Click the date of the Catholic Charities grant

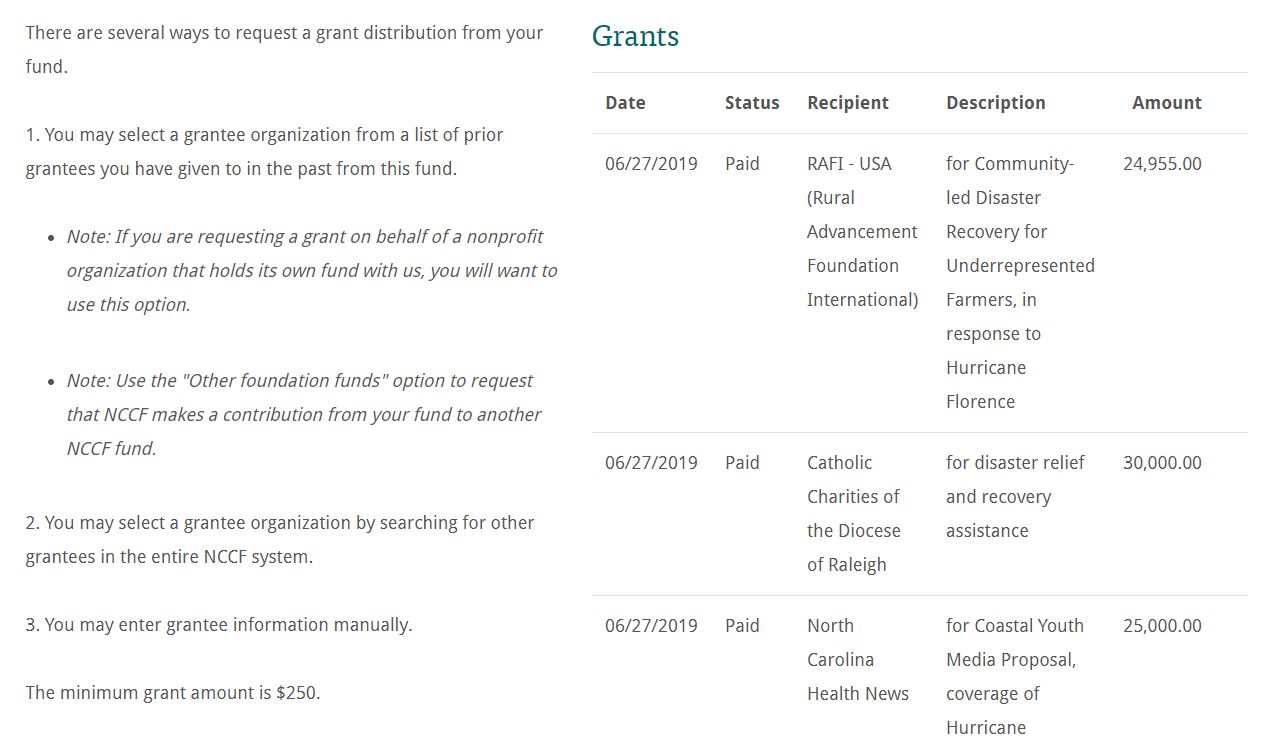[x=651, y=463]
